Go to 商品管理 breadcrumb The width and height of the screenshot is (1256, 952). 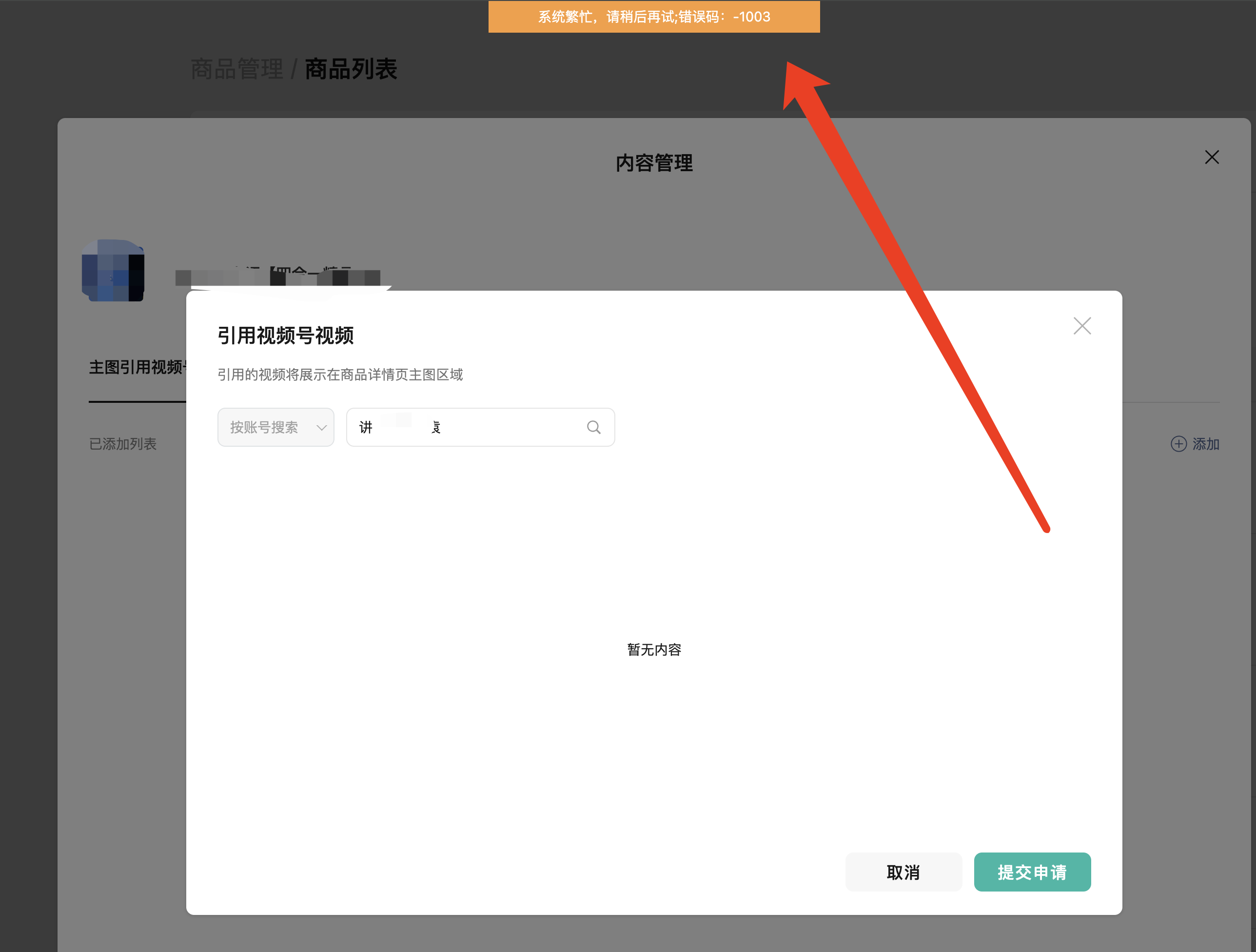[237, 69]
